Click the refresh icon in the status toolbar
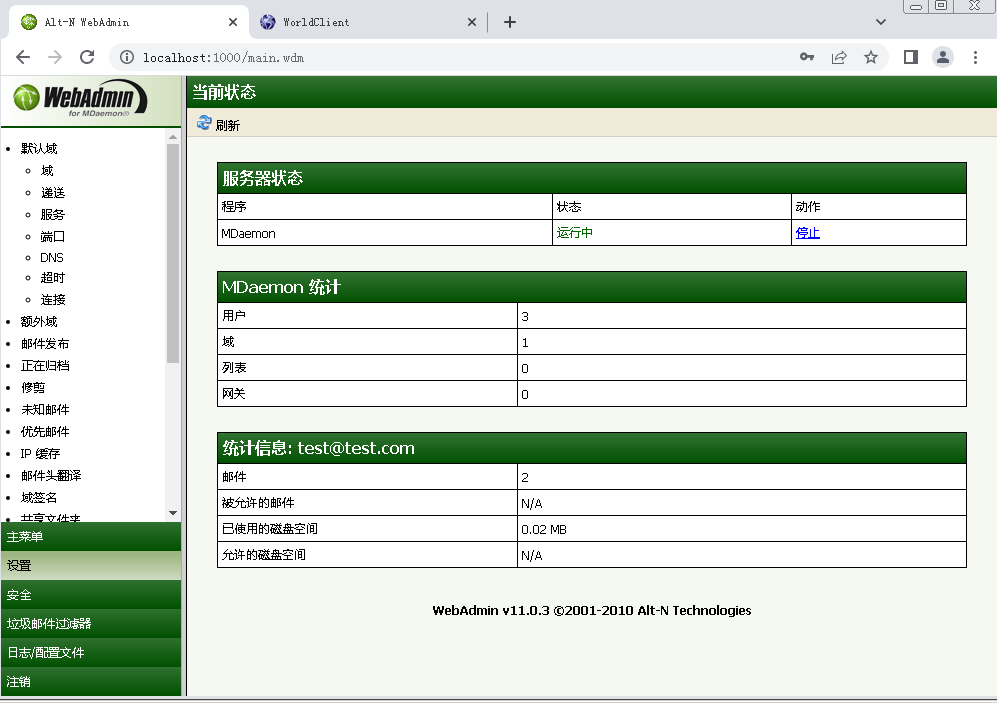 (204, 123)
